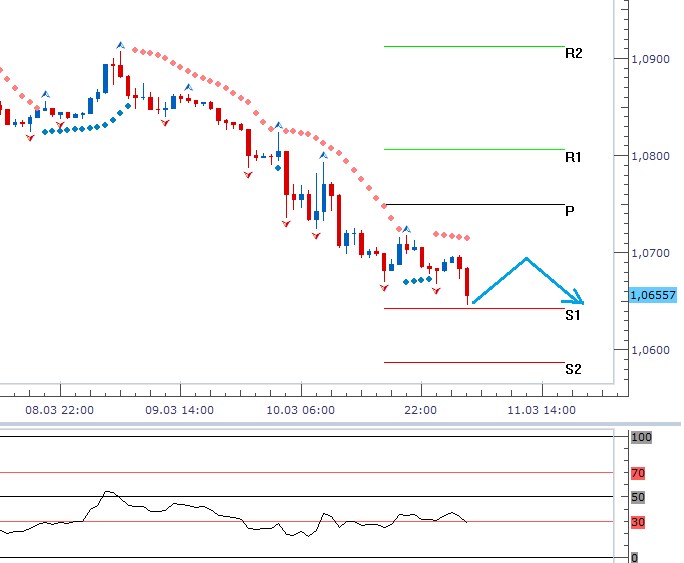
Task: Select the R2 resistance level label
Action: (x=573, y=54)
